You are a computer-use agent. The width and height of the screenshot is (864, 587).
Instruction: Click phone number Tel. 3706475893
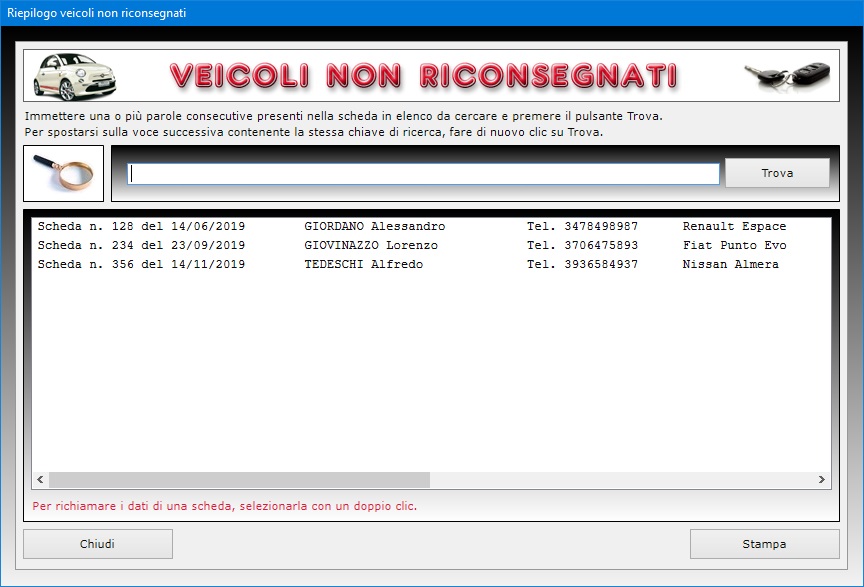(582, 245)
